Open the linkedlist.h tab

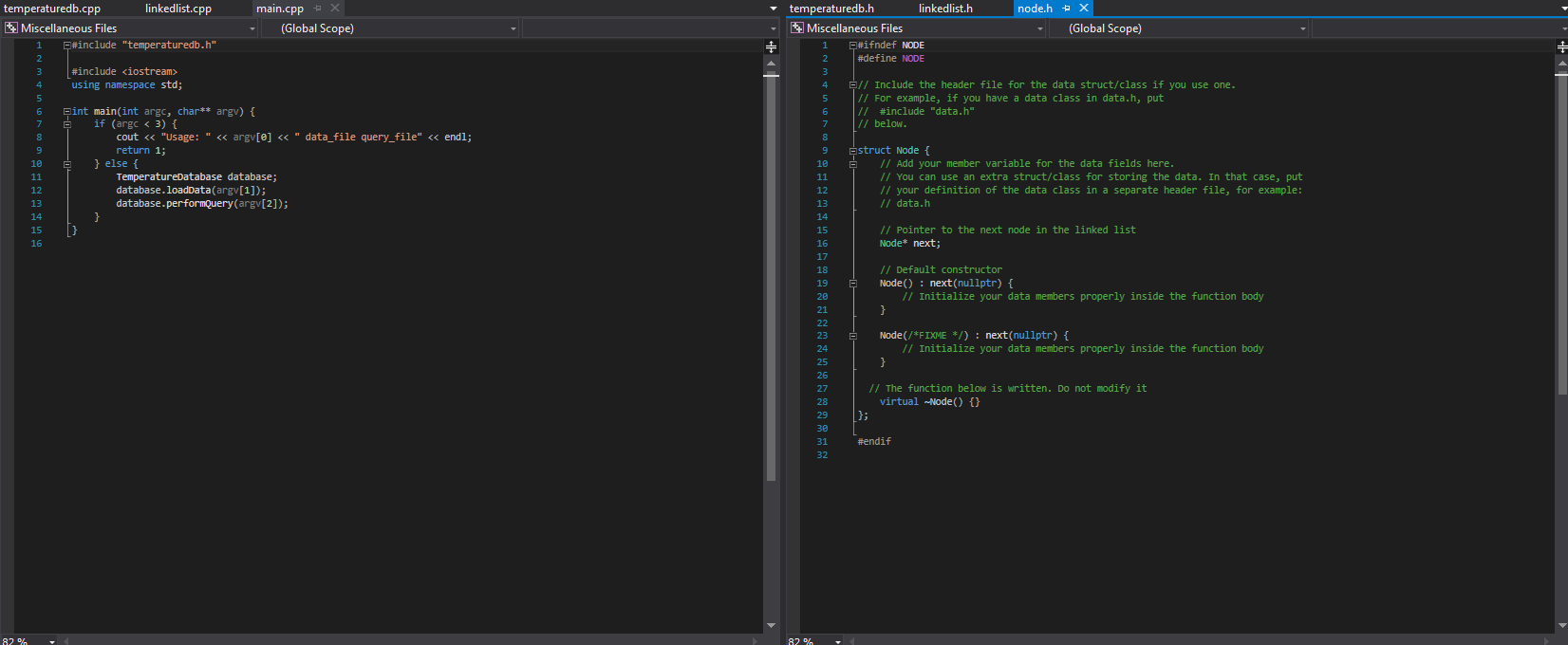pyautogui.click(x=945, y=9)
